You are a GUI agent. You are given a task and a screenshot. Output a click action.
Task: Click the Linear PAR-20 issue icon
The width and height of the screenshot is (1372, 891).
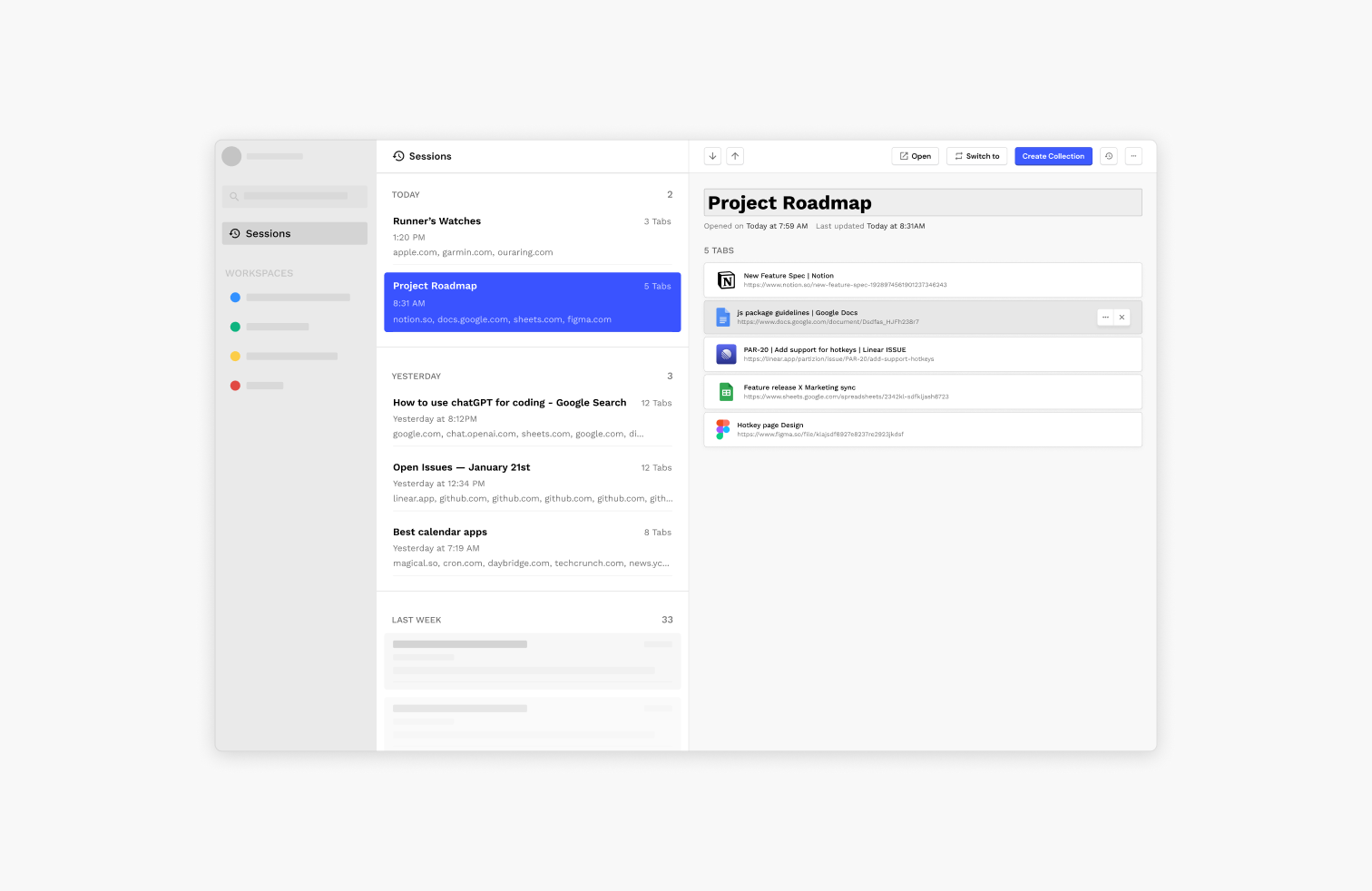coord(726,354)
